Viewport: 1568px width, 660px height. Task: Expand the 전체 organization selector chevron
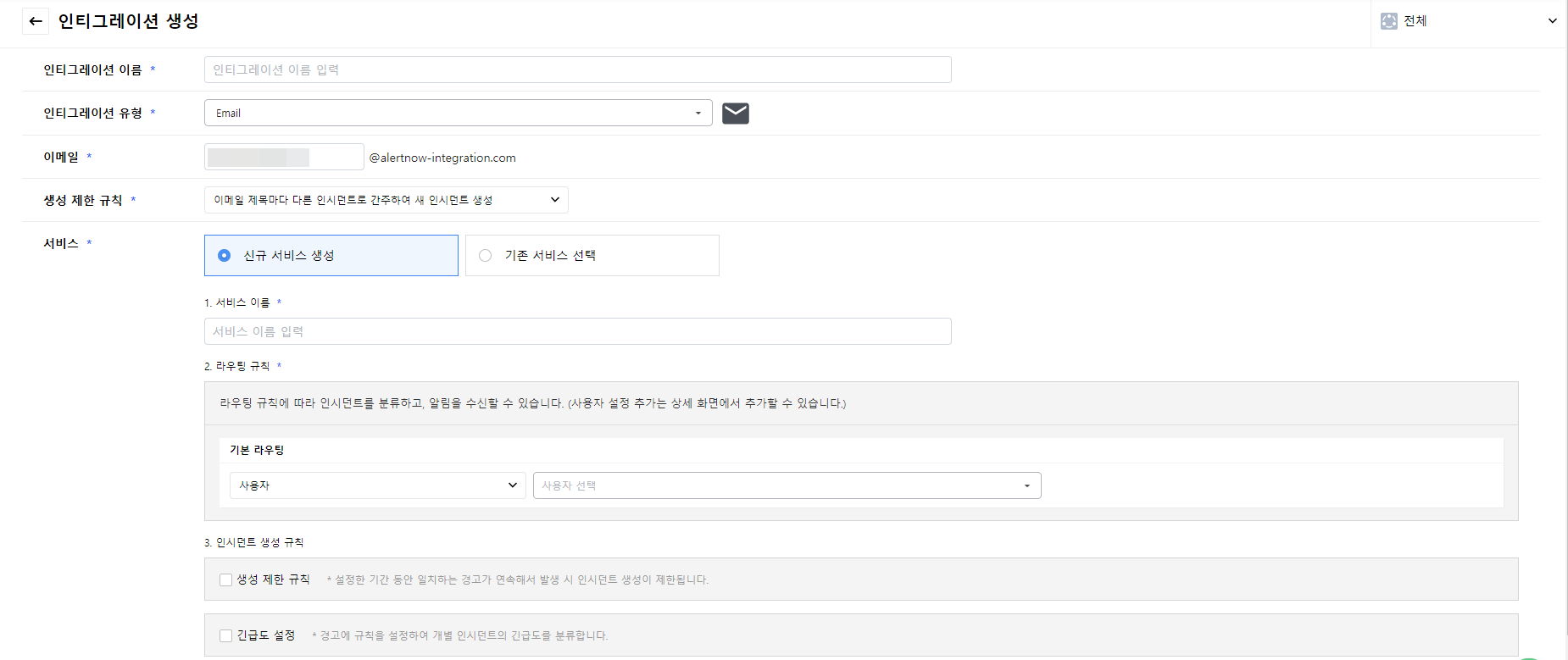pos(1552,21)
